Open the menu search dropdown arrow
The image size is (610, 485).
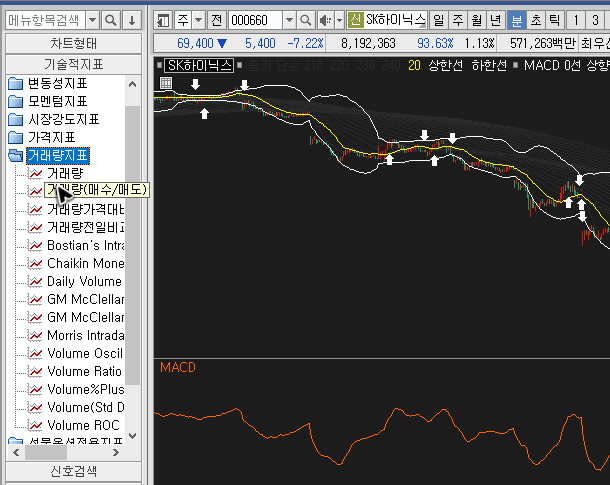pyautogui.click(x=93, y=20)
